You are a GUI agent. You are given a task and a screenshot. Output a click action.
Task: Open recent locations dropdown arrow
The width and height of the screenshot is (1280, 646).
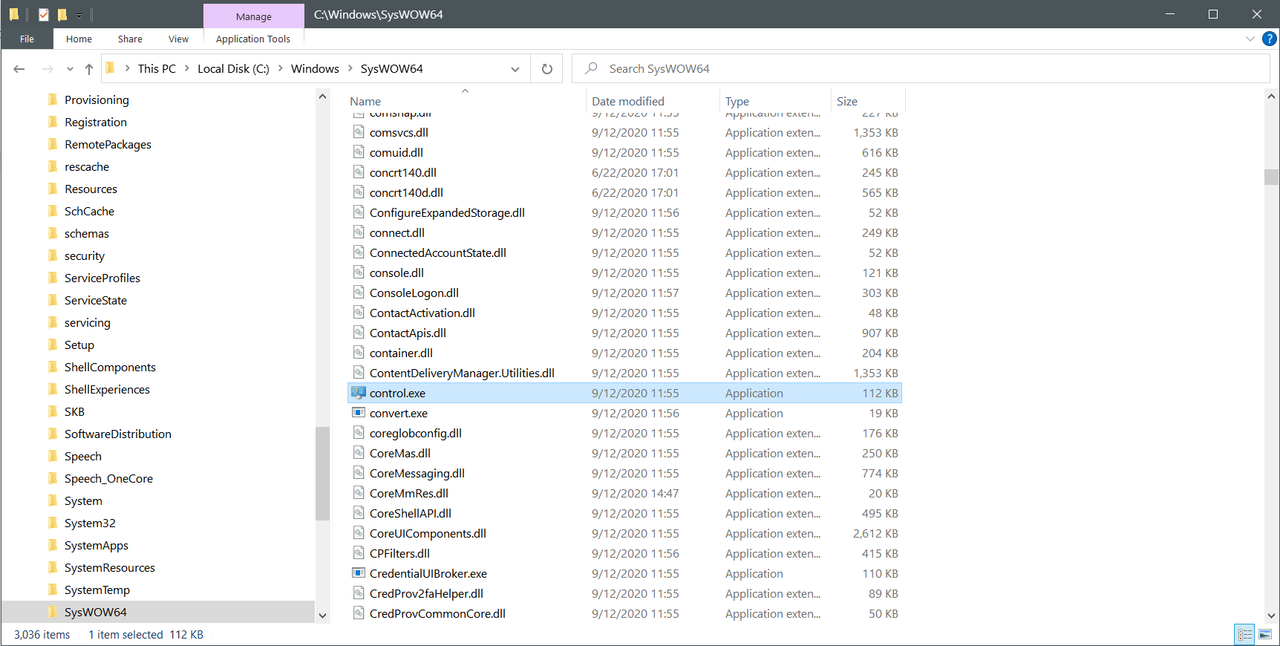point(69,69)
